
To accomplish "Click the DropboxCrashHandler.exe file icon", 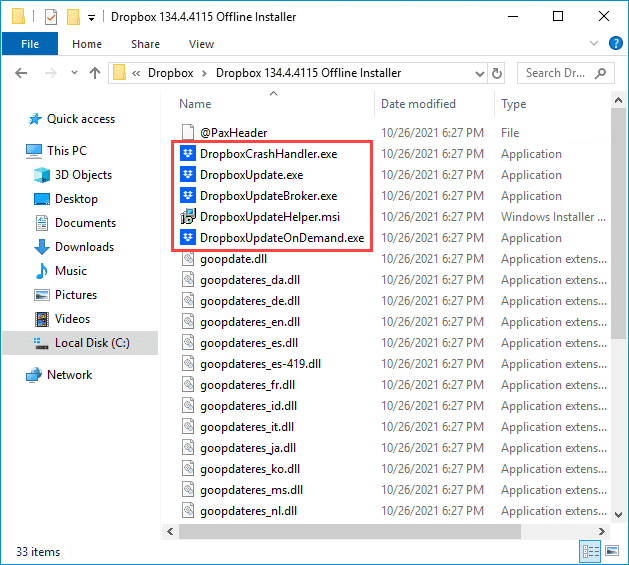I will 188,154.
